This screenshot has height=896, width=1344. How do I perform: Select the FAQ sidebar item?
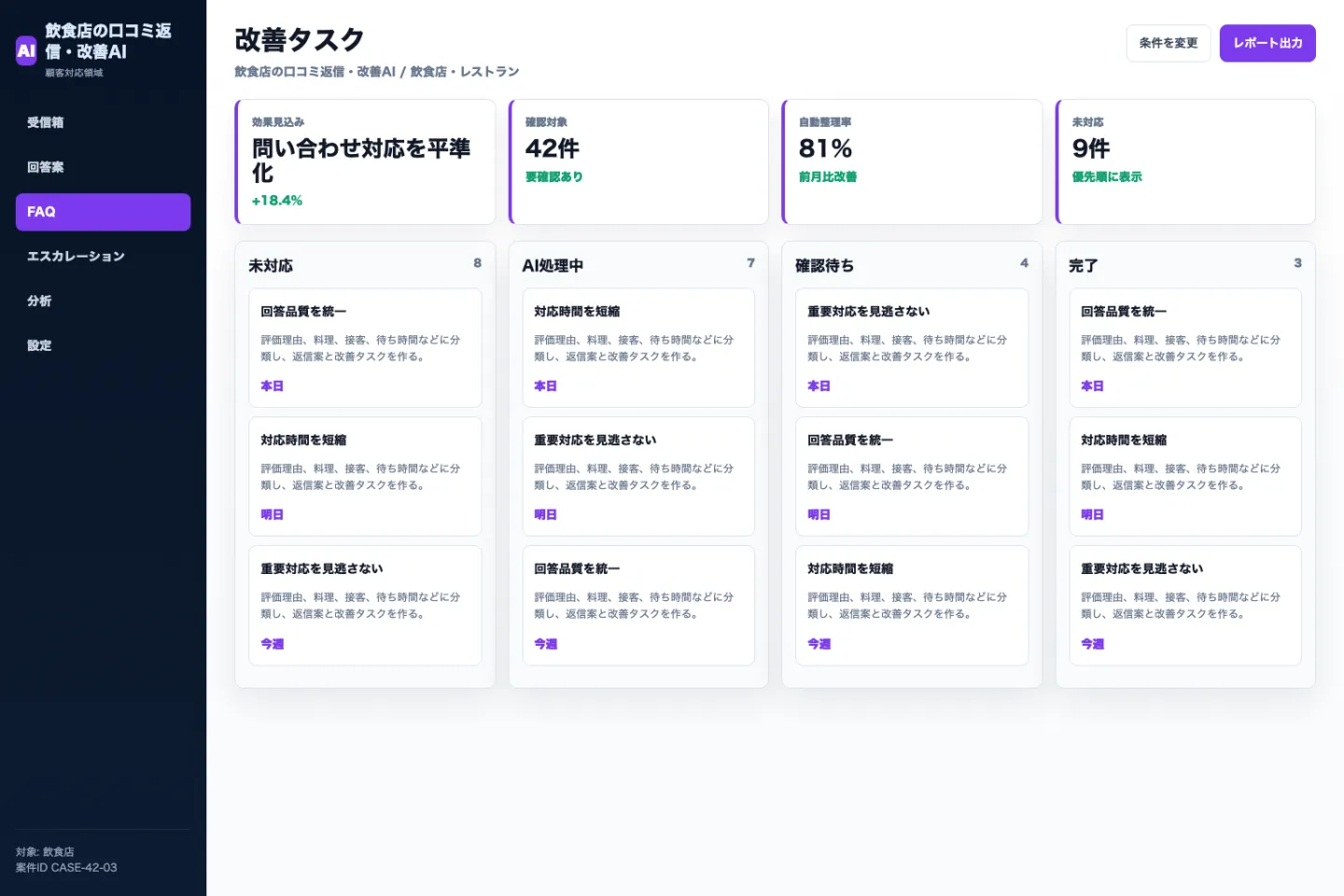tap(103, 212)
